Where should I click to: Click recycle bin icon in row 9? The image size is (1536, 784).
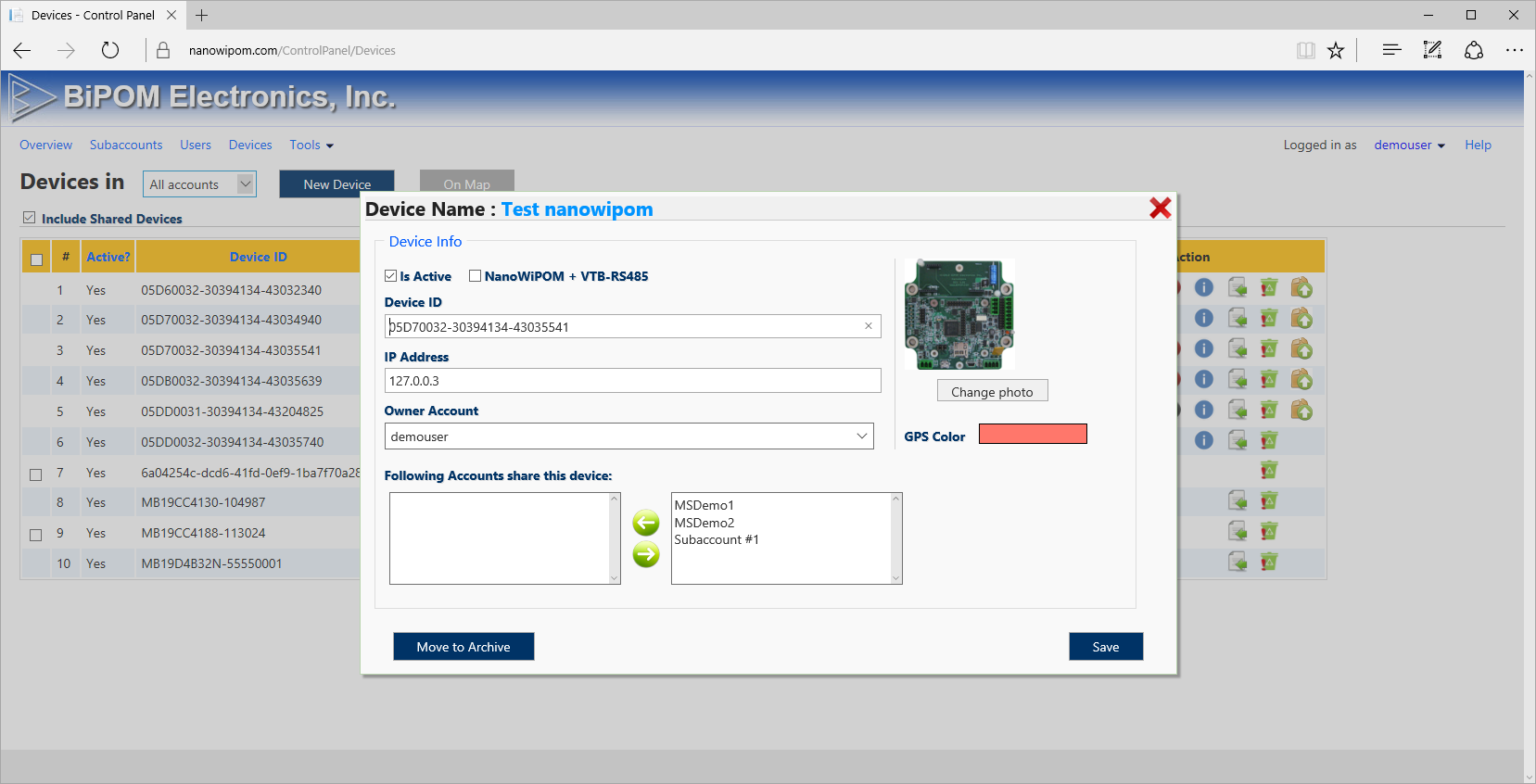[1269, 531]
